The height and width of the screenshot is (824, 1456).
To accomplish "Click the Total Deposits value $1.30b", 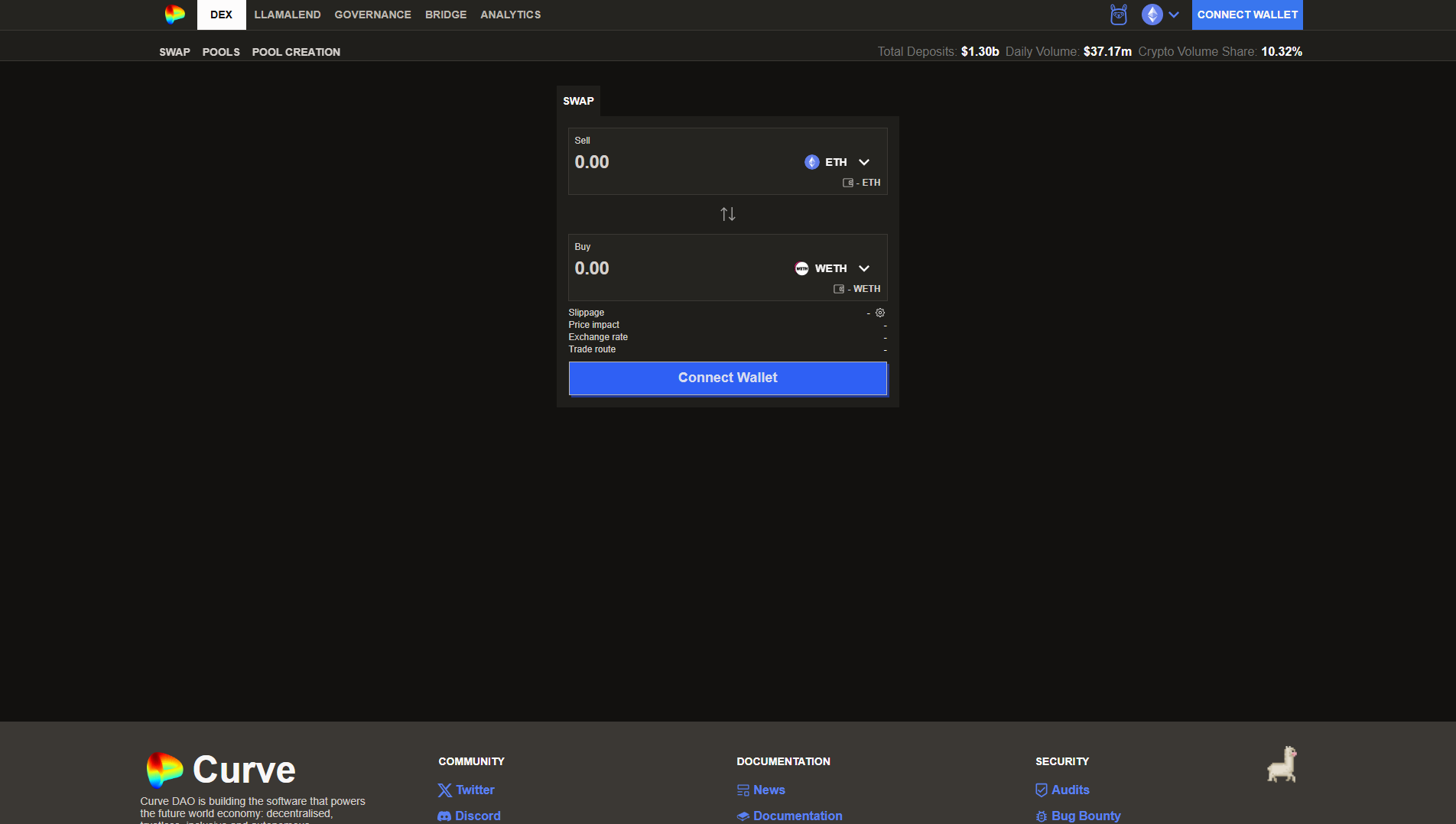I will tap(980, 51).
